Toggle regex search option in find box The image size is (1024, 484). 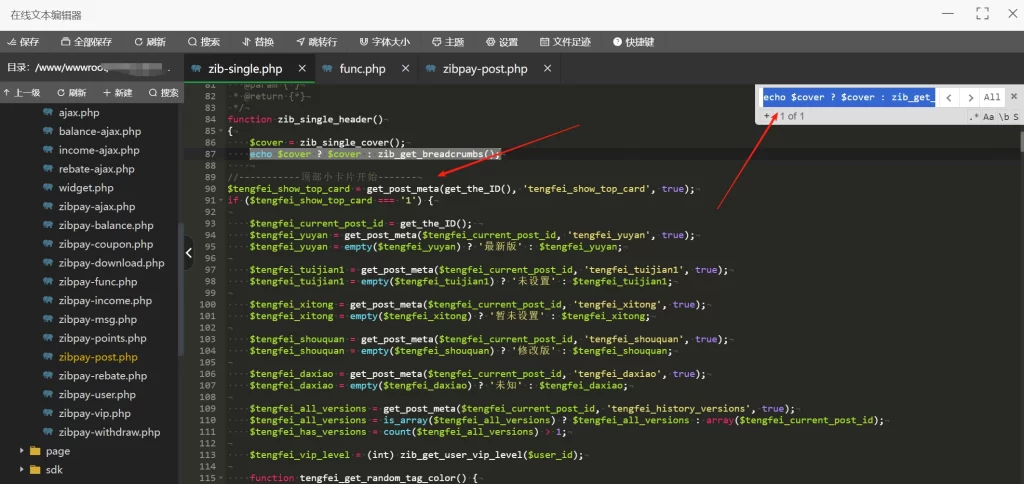pos(974,117)
